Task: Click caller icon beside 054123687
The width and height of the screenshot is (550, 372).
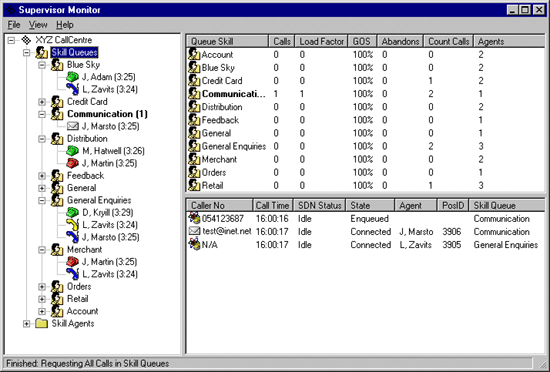Action: (x=194, y=218)
